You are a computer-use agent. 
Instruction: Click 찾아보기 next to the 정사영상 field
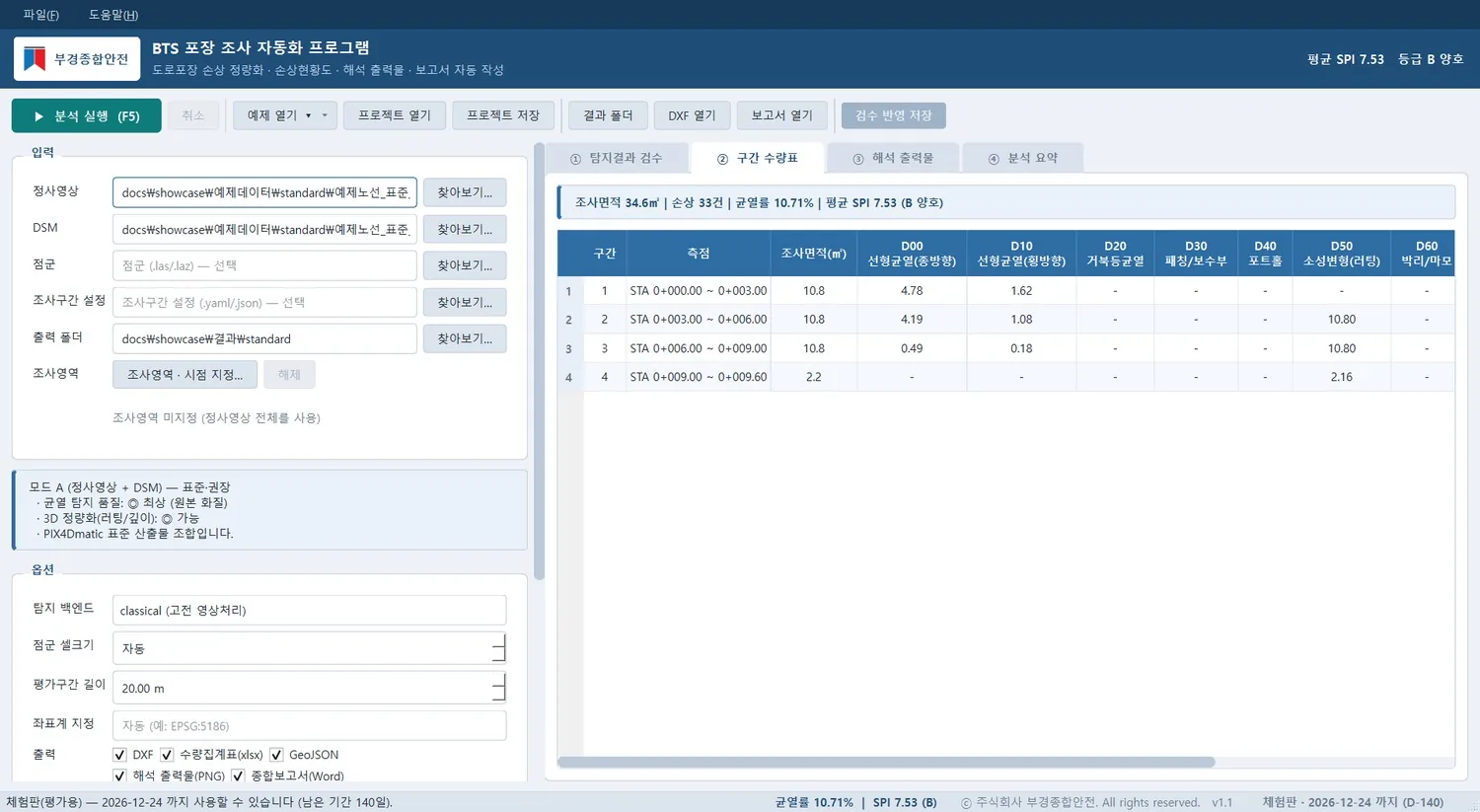coord(465,192)
